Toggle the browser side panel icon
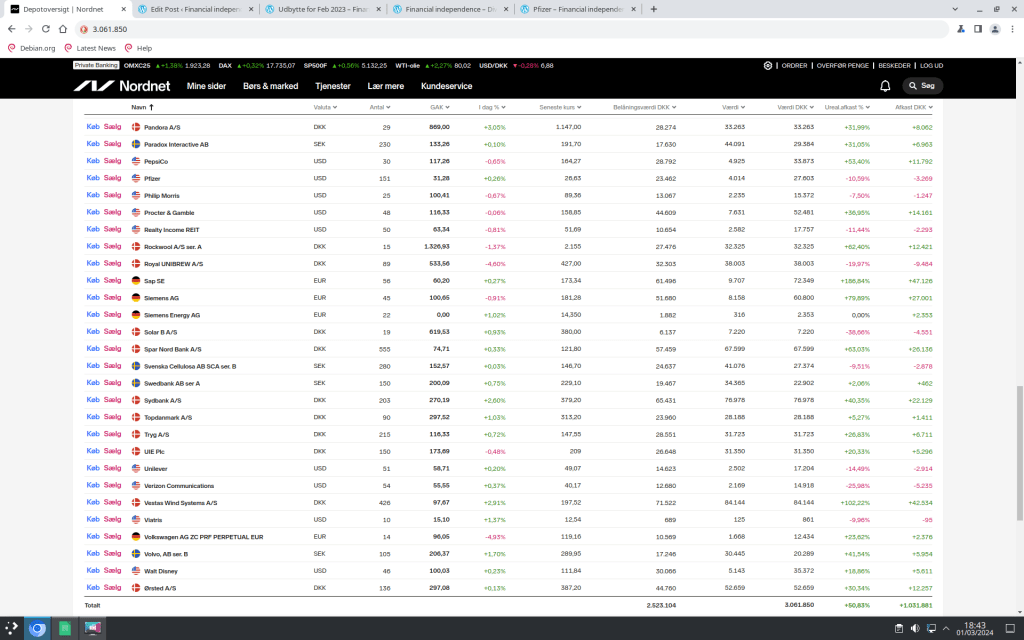The height and width of the screenshot is (640, 1024). (x=977, y=29)
